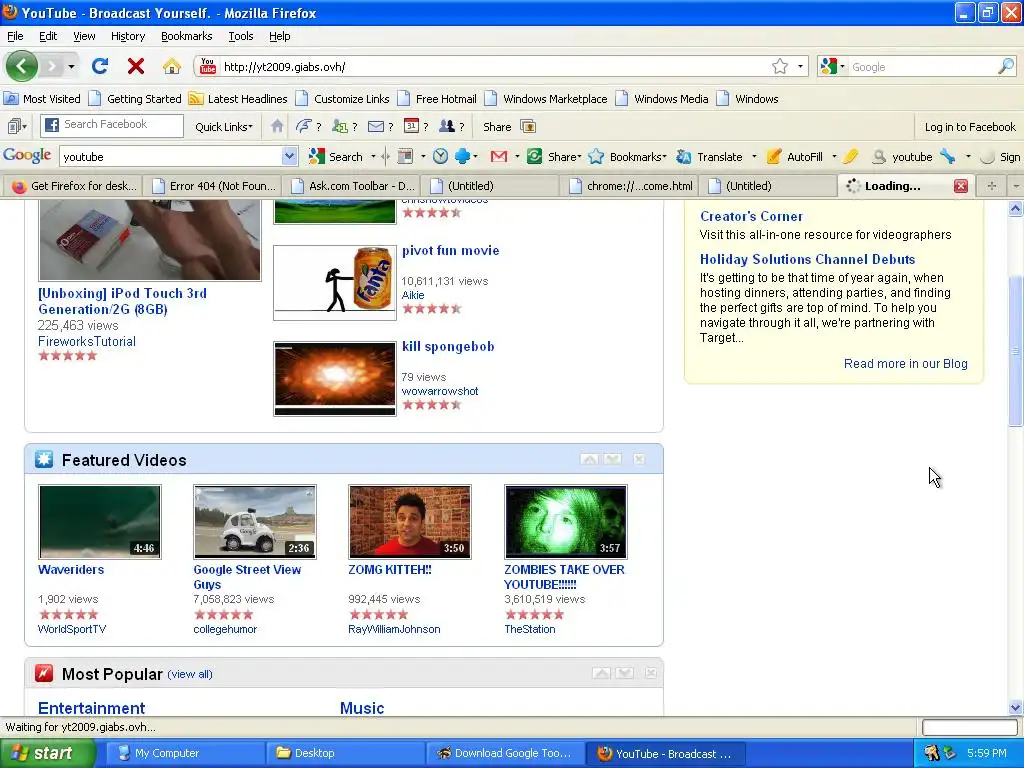This screenshot has height=768, width=1024.
Task: Expand the Translate dropdown arrow
Action: (754, 157)
